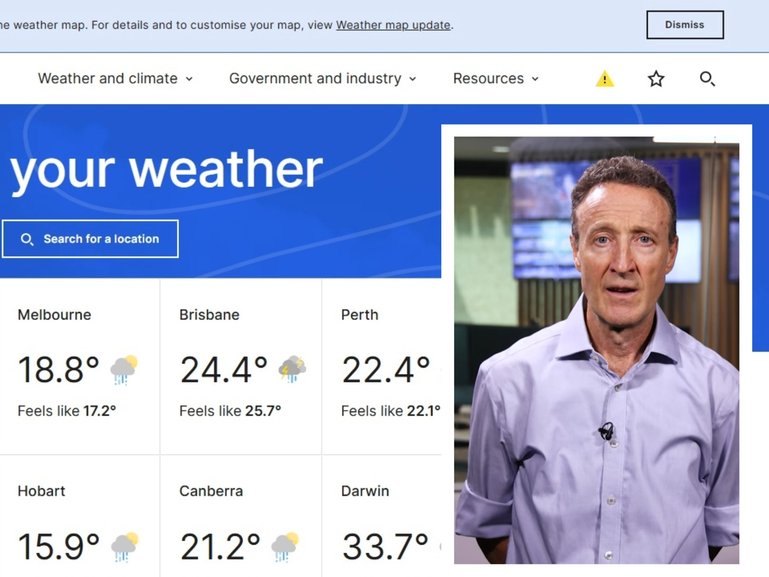Open favourites with the star icon

(656, 79)
